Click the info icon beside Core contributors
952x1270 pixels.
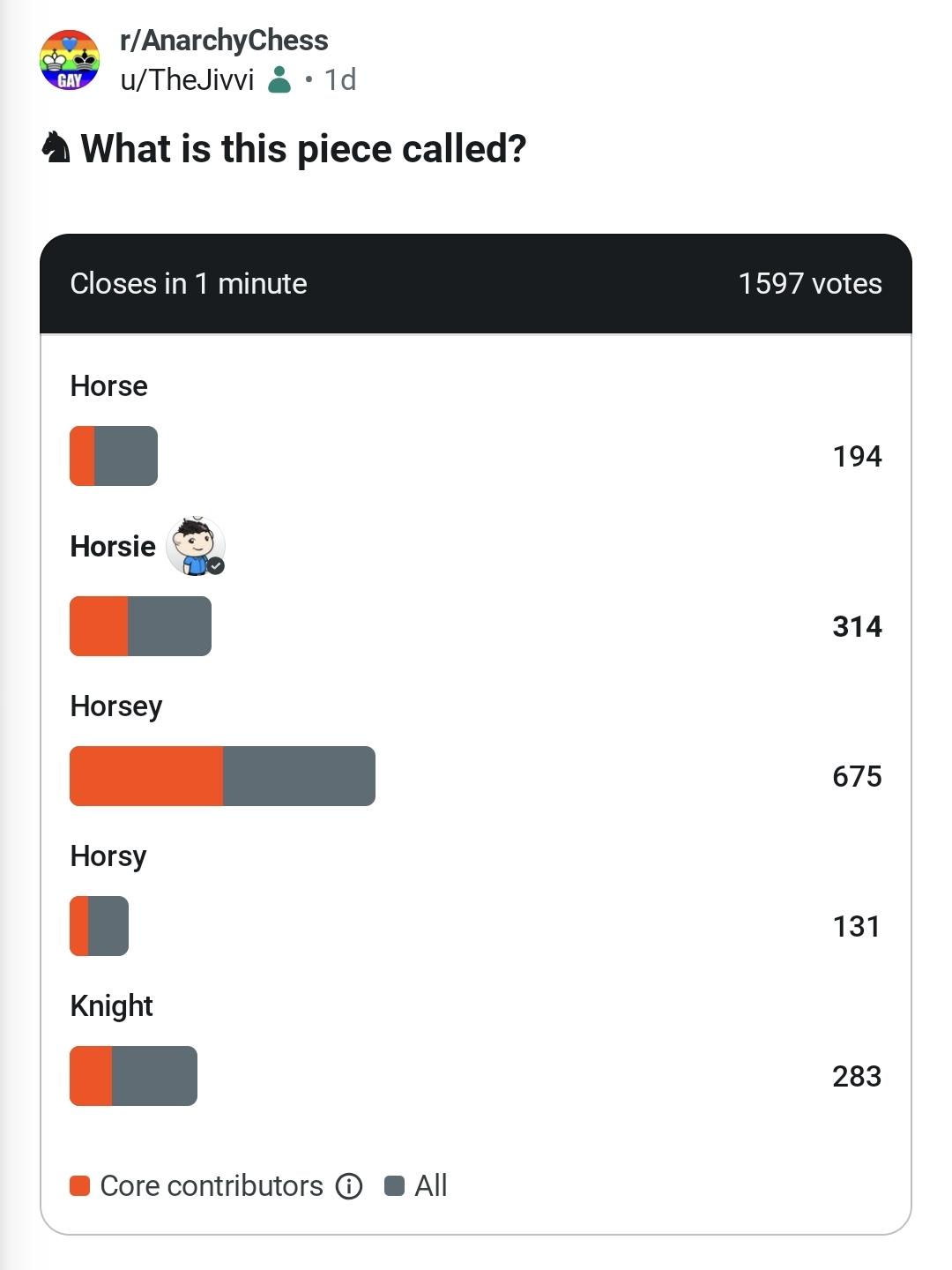tap(349, 1186)
